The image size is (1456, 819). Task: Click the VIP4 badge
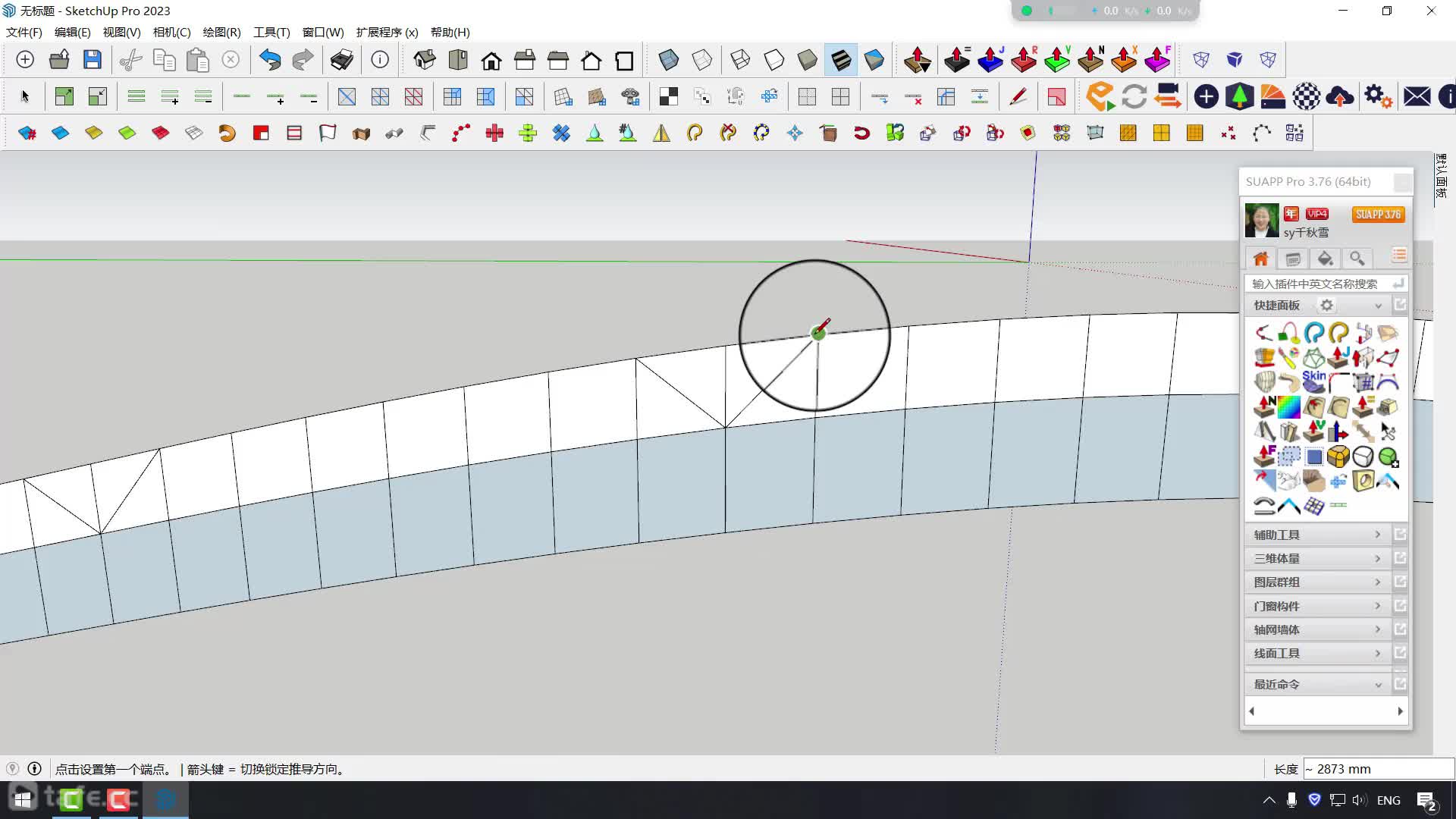(1317, 214)
